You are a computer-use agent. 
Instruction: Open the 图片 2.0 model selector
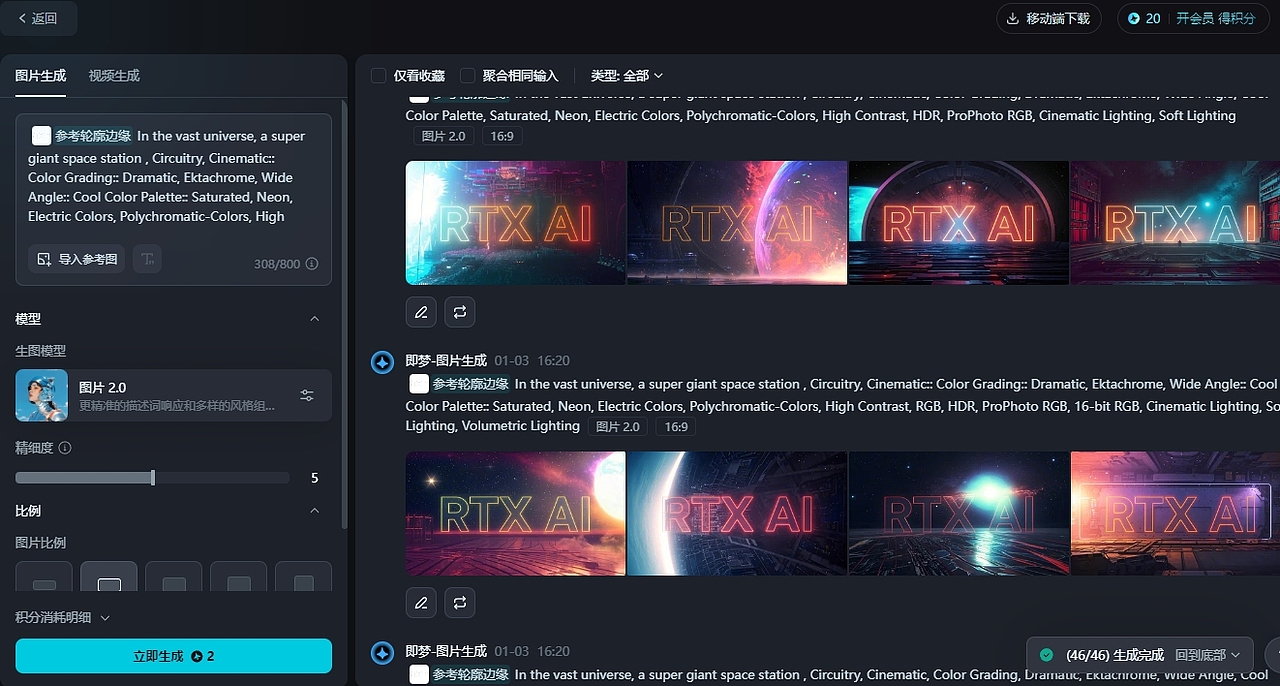[x=173, y=395]
